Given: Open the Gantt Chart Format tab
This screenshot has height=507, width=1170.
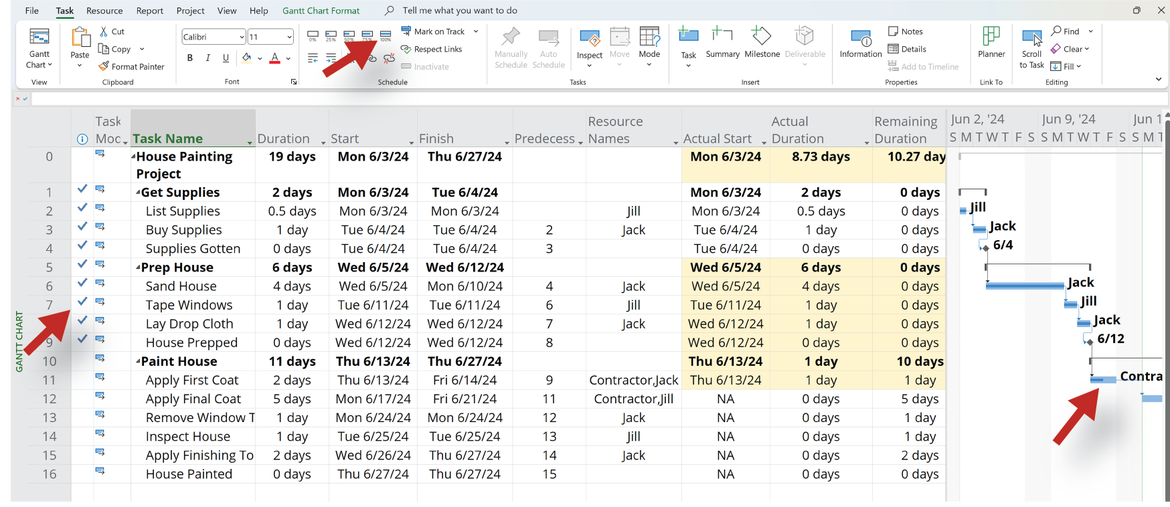Looking at the screenshot, I should [321, 11].
